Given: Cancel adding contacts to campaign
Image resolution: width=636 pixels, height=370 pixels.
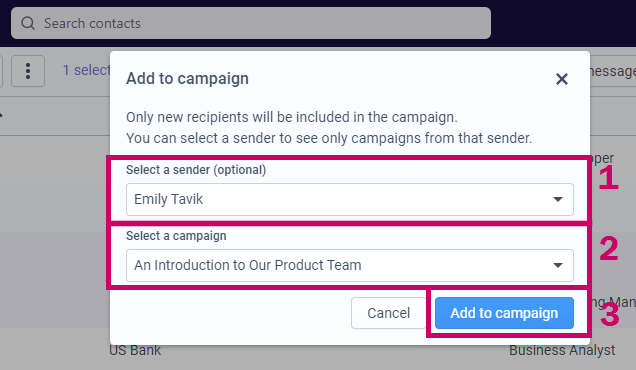Looking at the screenshot, I should (389, 313).
